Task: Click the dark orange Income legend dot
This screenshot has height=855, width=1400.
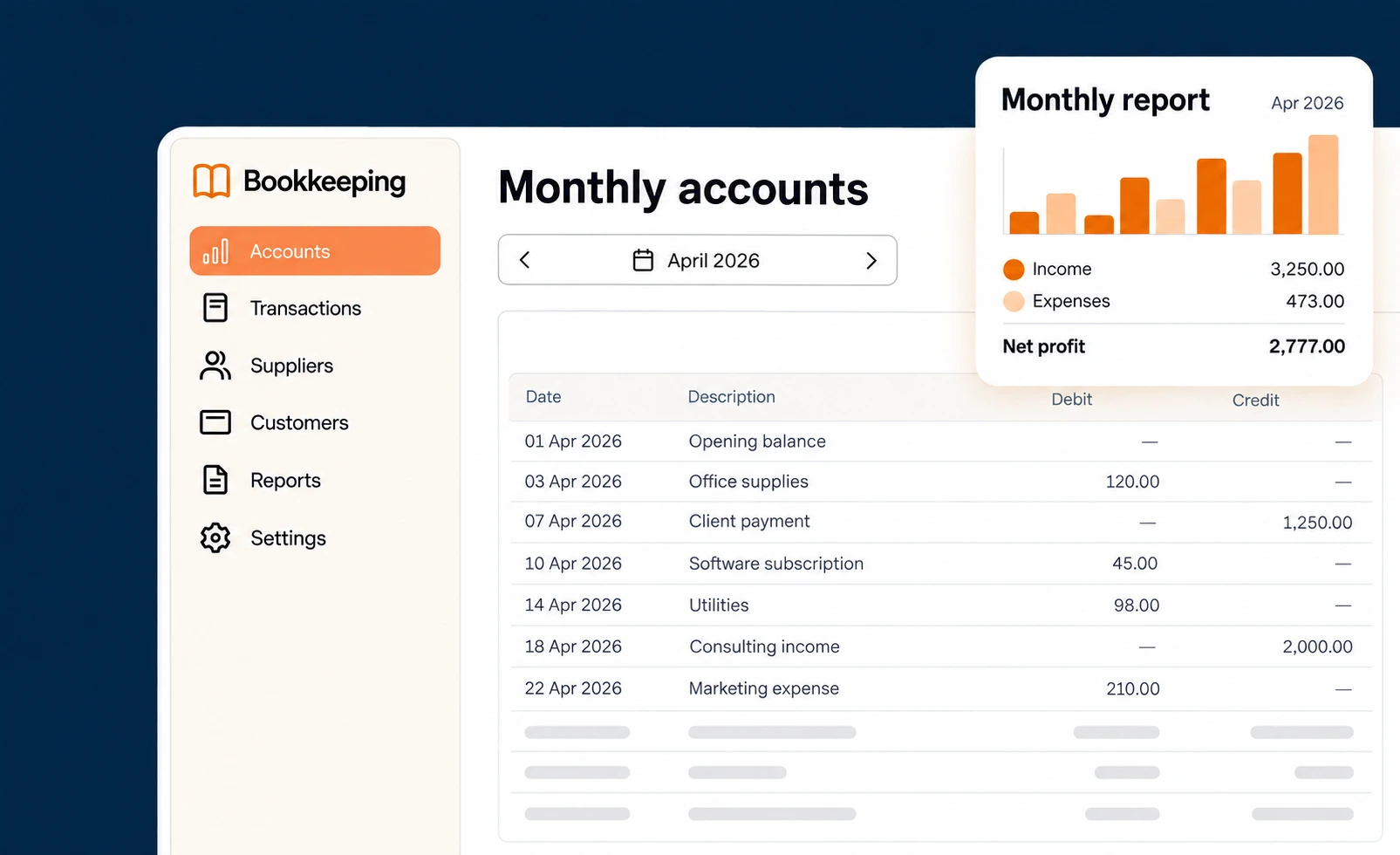Action: click(x=1014, y=269)
